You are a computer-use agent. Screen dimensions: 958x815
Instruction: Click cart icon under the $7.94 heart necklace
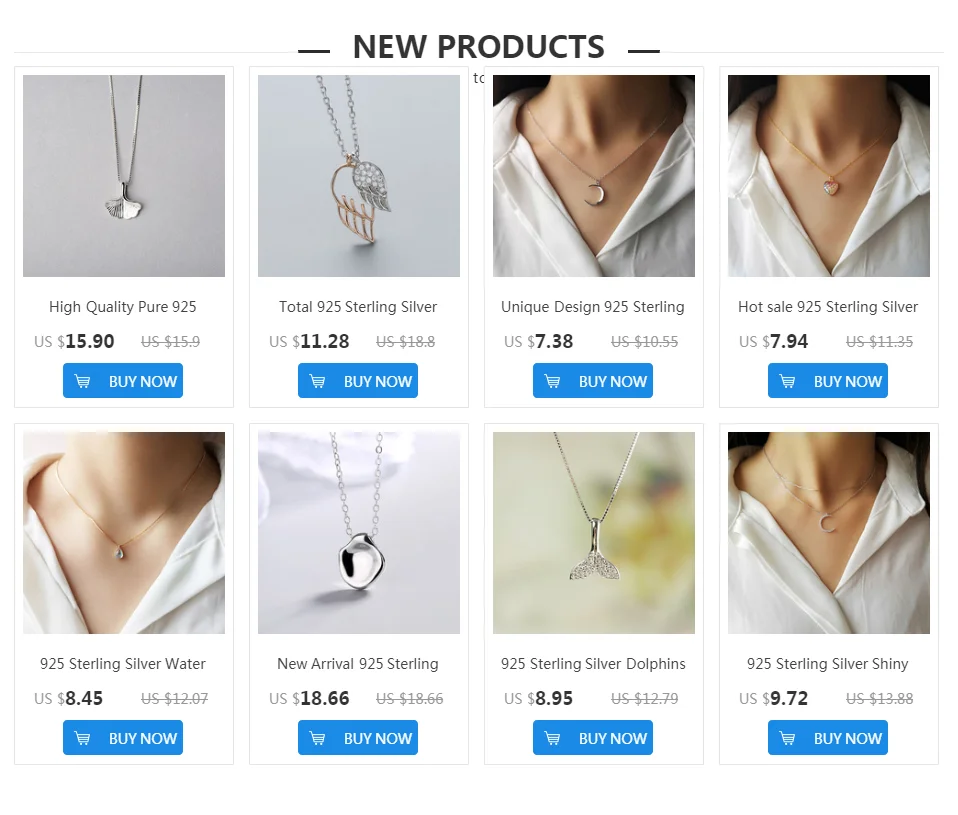[x=788, y=381]
